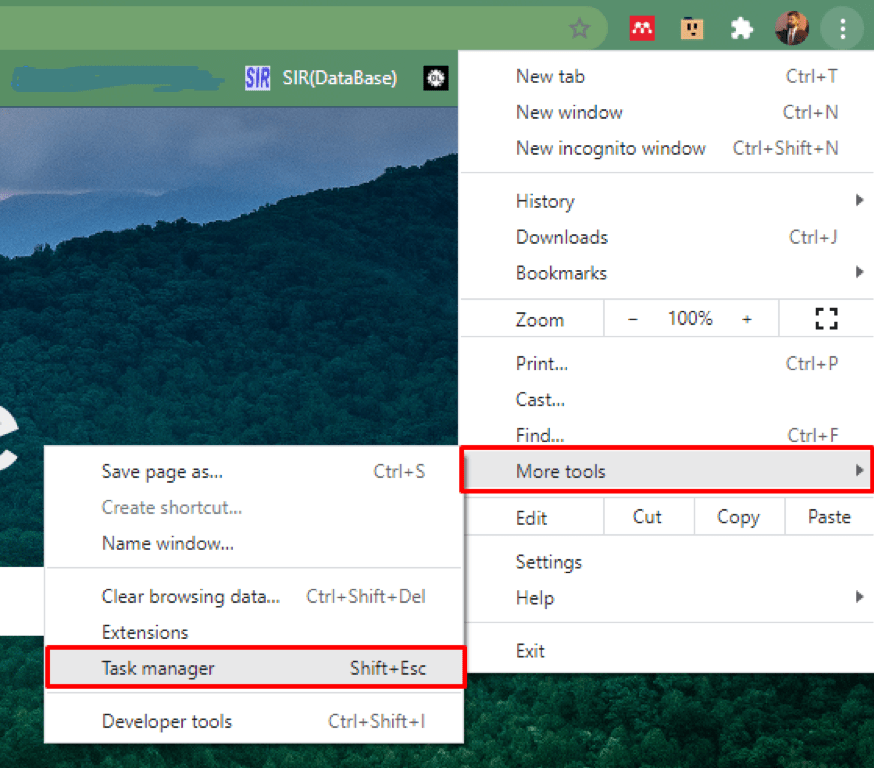Click zoom minus to decrease zoom

click(632, 318)
